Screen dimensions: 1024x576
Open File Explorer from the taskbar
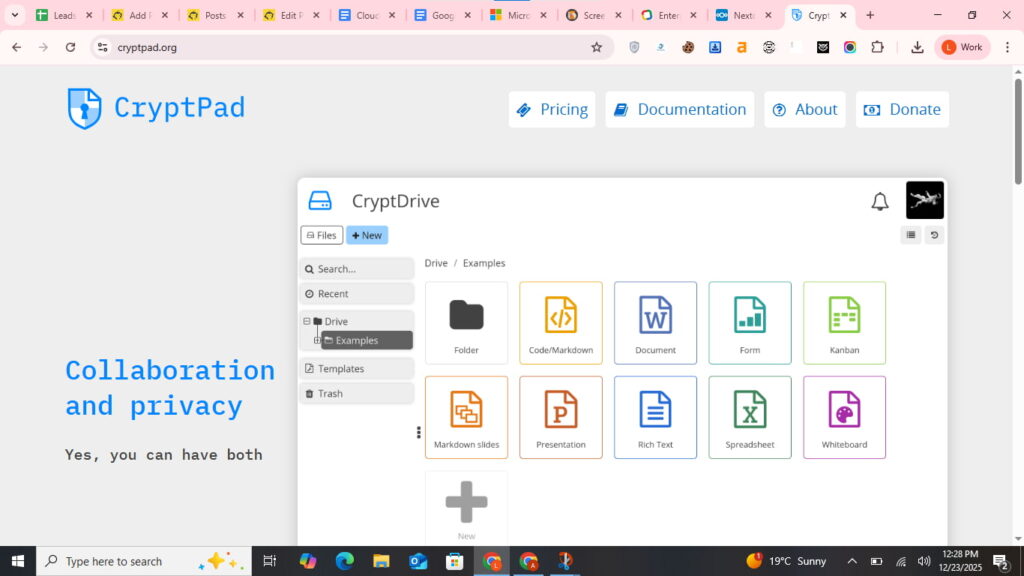coord(381,561)
